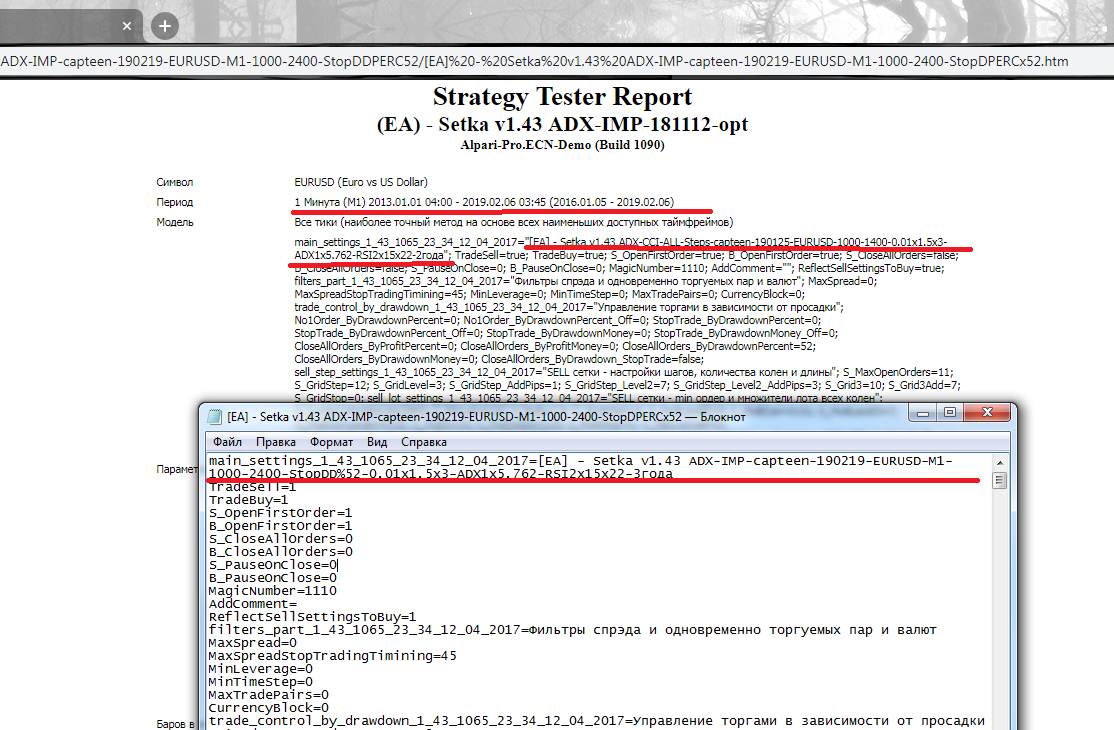
Task: Click Notepad scrollbar up arrow
Action: point(1000,462)
